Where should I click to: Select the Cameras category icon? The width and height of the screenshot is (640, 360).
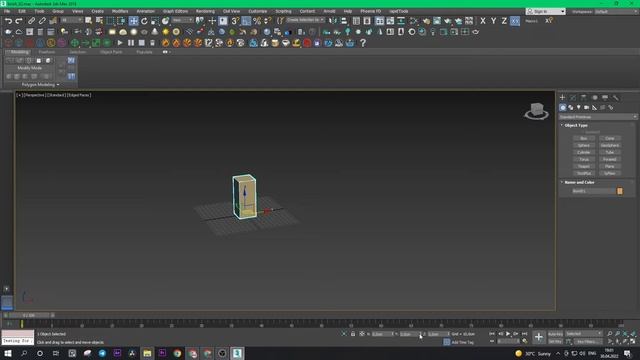point(587,107)
